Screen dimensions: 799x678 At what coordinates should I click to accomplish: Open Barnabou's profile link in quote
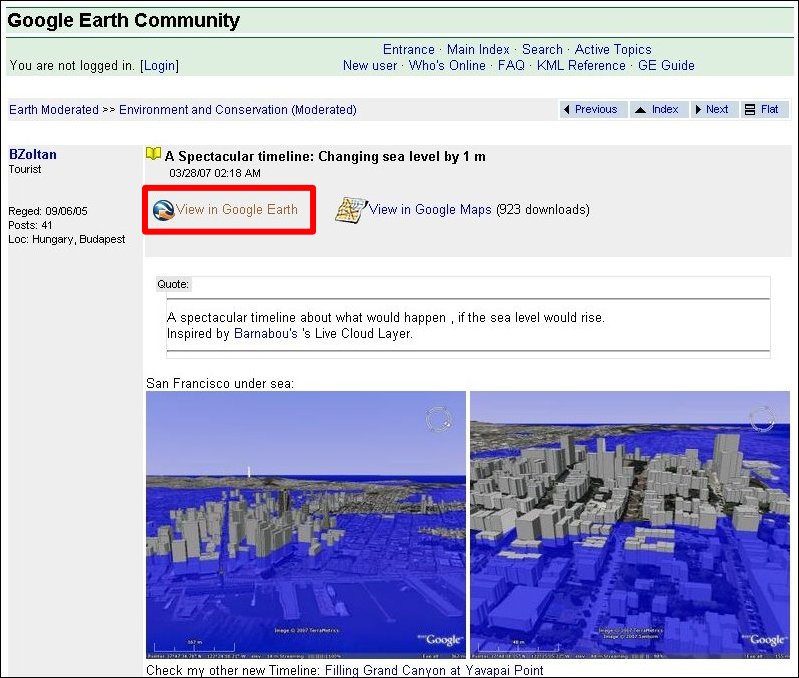[x=265, y=334]
